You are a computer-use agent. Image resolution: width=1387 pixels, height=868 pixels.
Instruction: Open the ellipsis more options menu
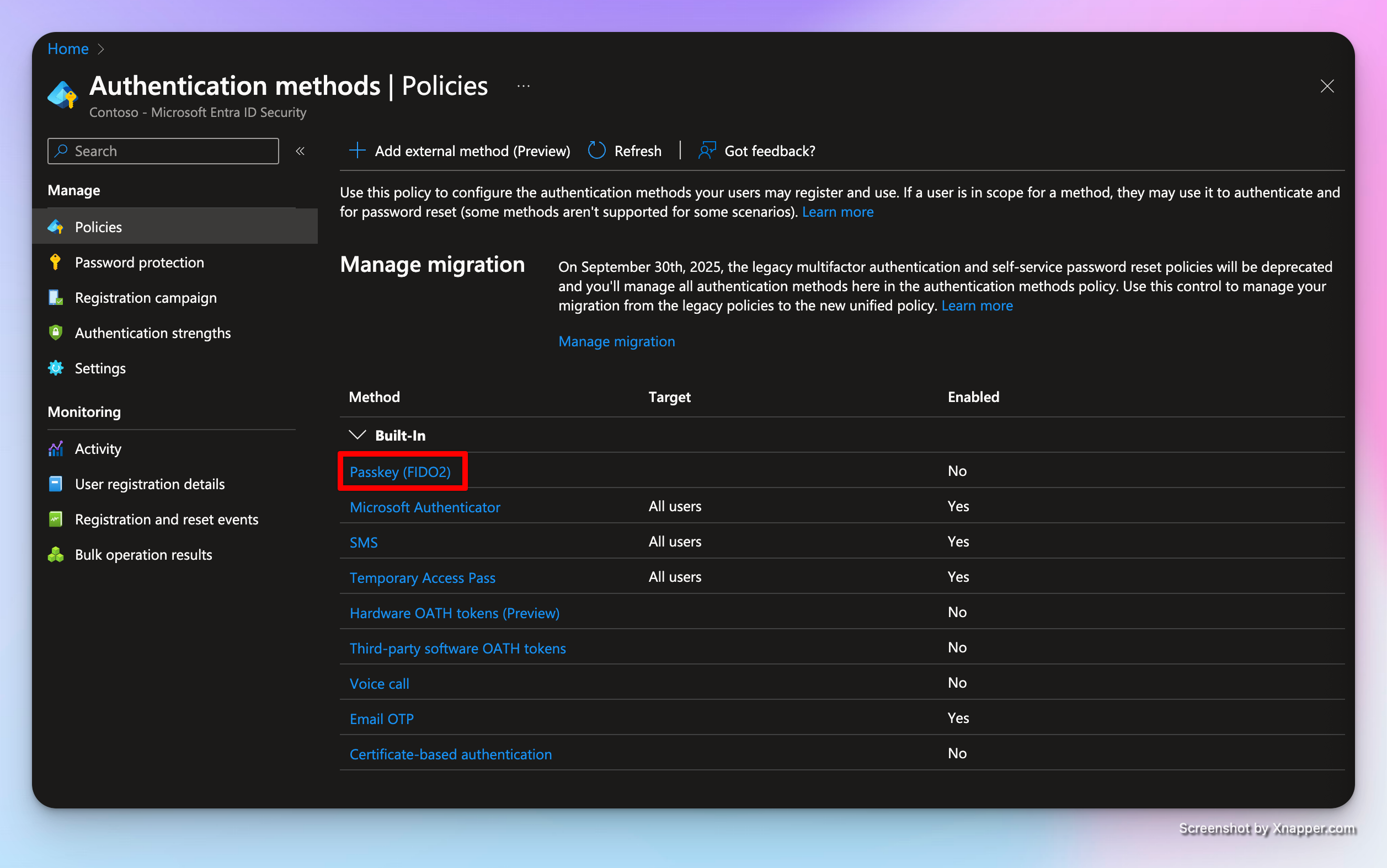pyautogui.click(x=523, y=86)
